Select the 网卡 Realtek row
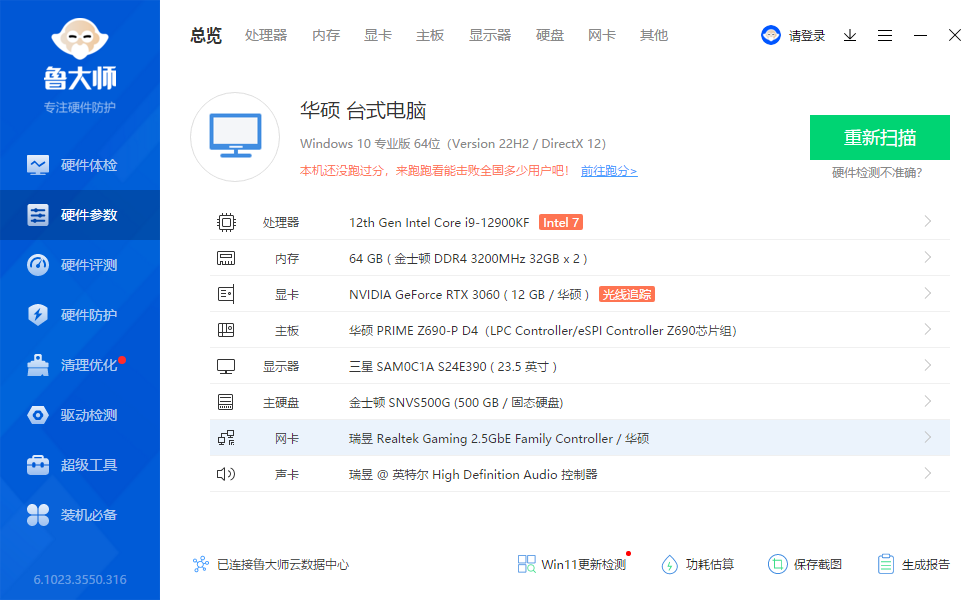This screenshot has height=600, width=980. pyautogui.click(x=580, y=438)
